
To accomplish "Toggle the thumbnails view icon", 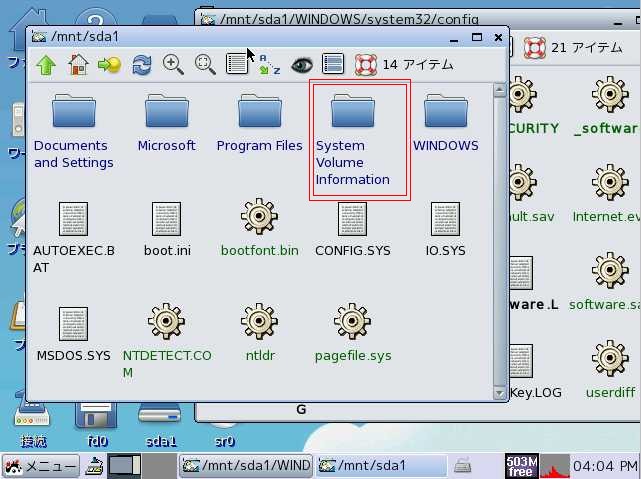I will (x=333, y=64).
